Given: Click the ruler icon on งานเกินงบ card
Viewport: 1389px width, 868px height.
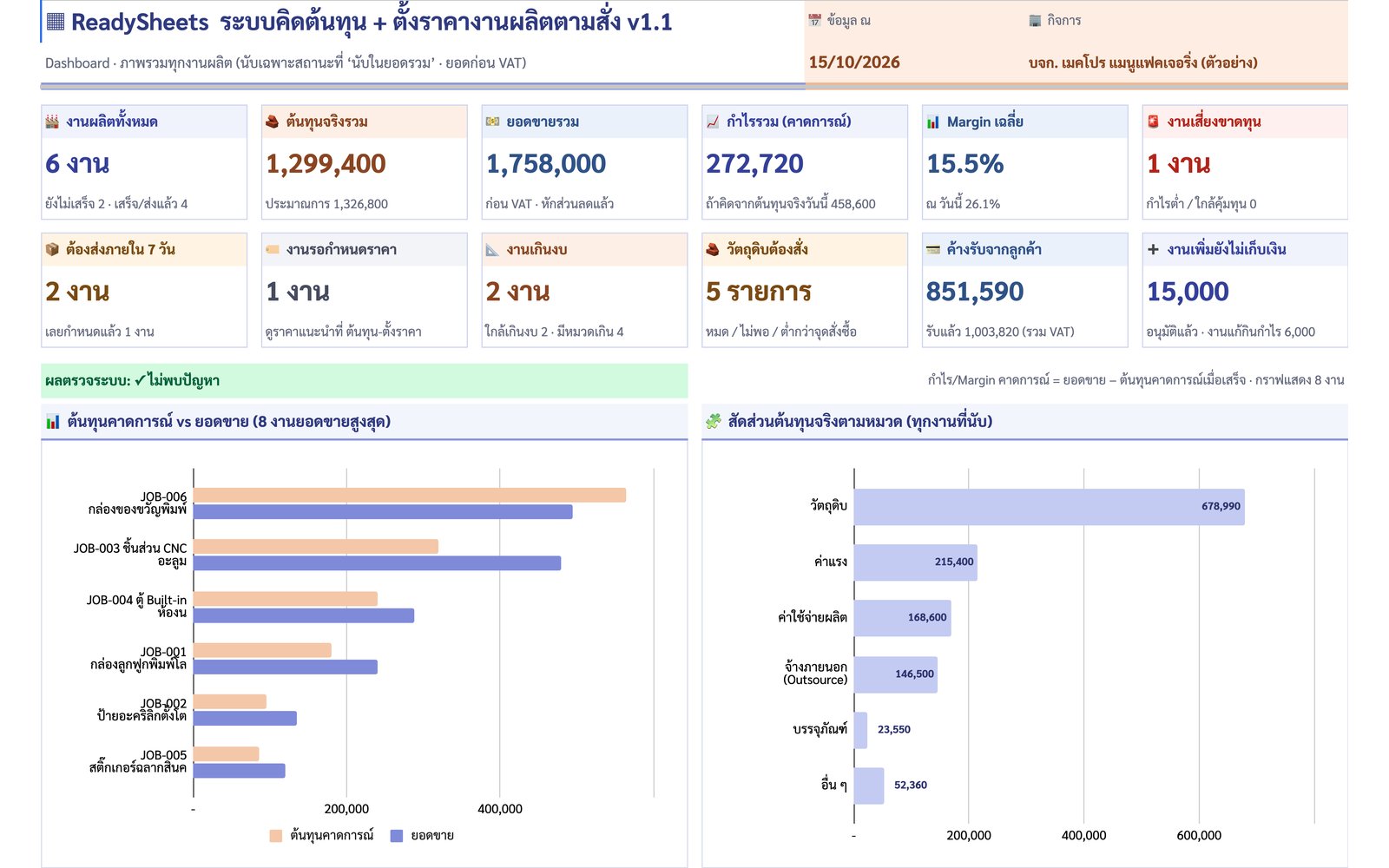Looking at the screenshot, I should point(492,249).
